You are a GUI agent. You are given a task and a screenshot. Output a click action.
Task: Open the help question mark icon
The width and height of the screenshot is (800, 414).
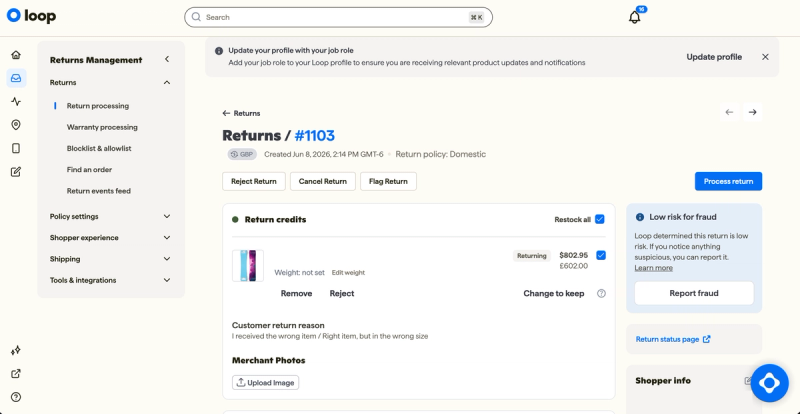tap(16, 397)
